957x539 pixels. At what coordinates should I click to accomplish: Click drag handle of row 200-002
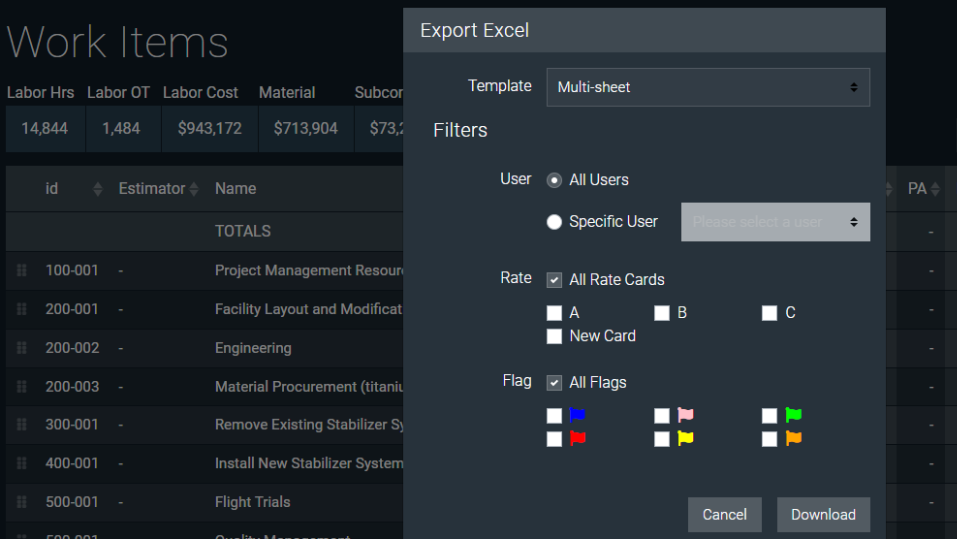[x=21, y=347]
